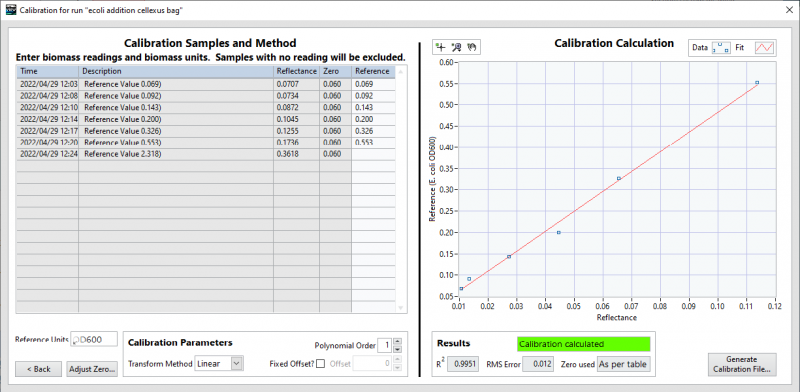This screenshot has width=800, height=392.
Task: Select the pan hand graph tool
Action: tap(471, 47)
